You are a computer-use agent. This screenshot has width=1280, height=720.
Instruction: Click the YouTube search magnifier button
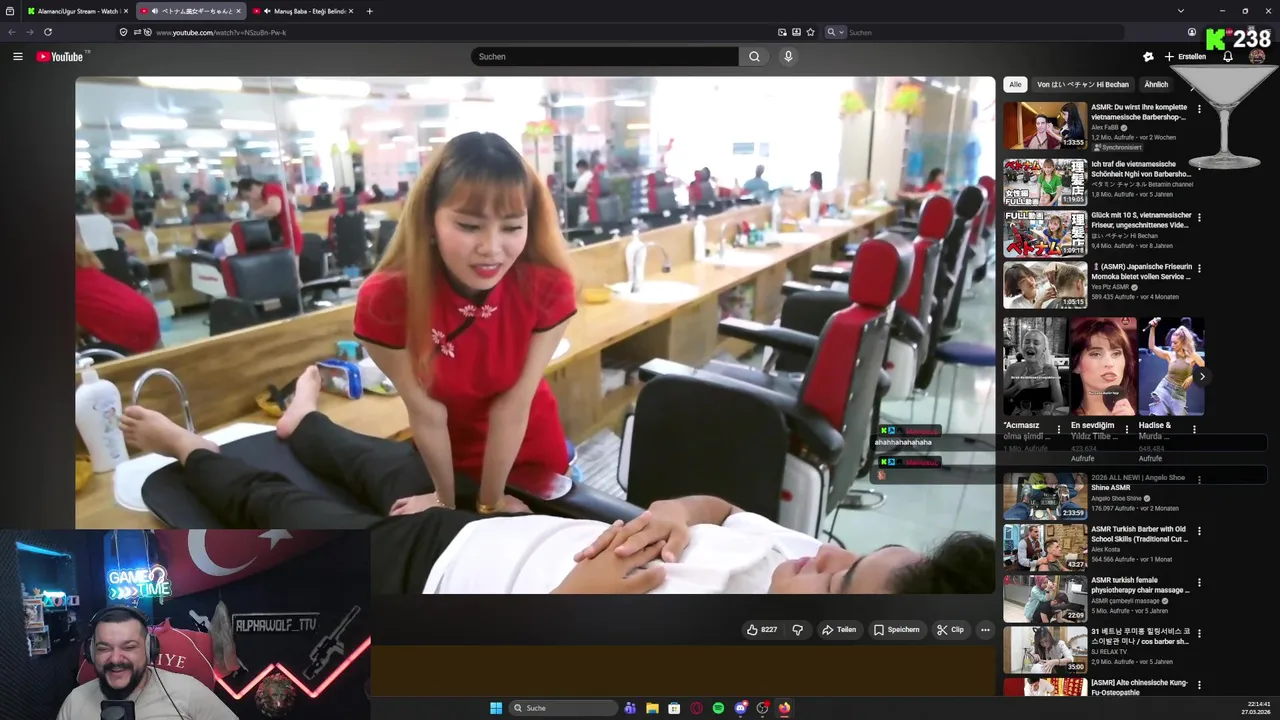pos(754,57)
